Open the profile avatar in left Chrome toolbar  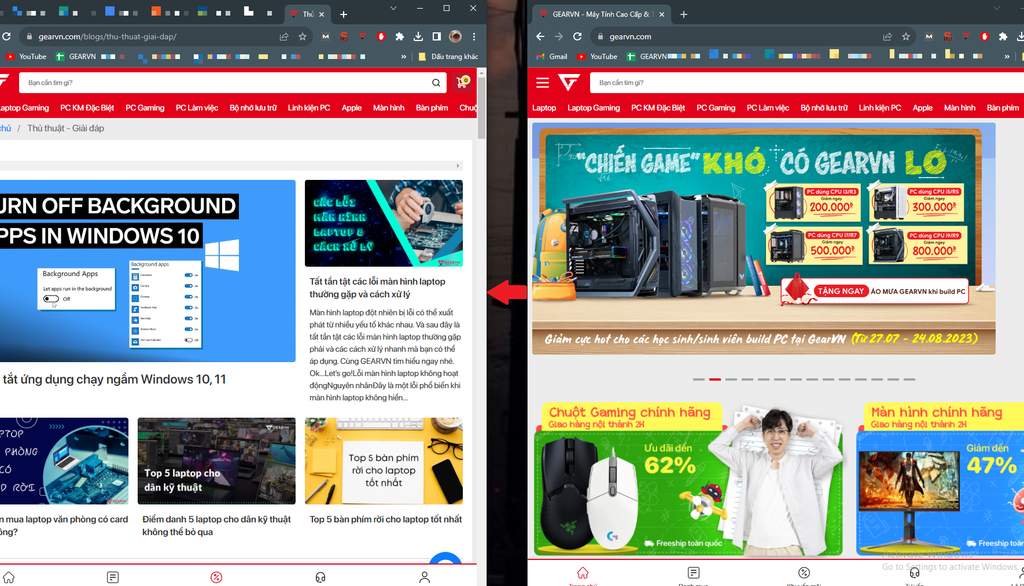(455, 37)
